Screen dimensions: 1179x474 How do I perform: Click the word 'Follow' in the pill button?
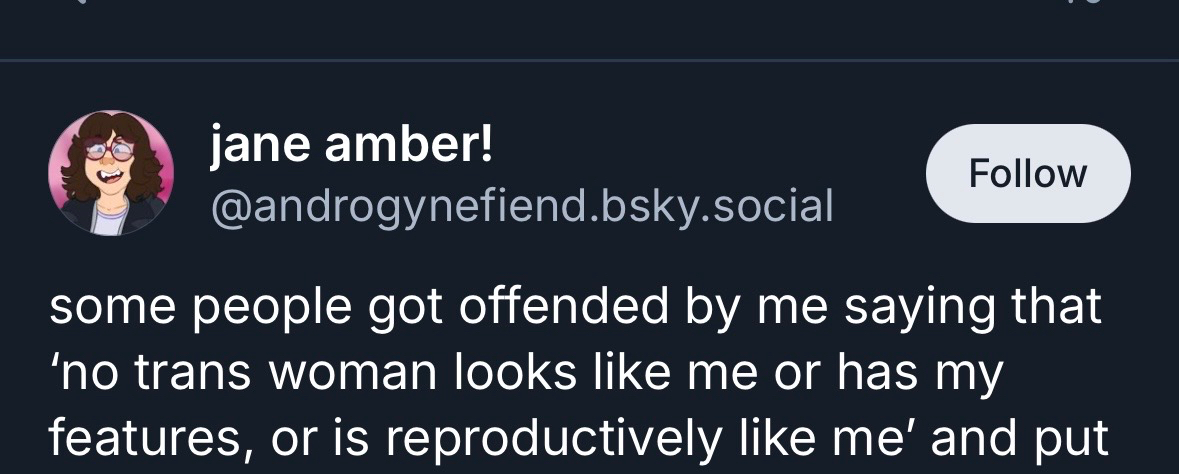[x=1028, y=173]
